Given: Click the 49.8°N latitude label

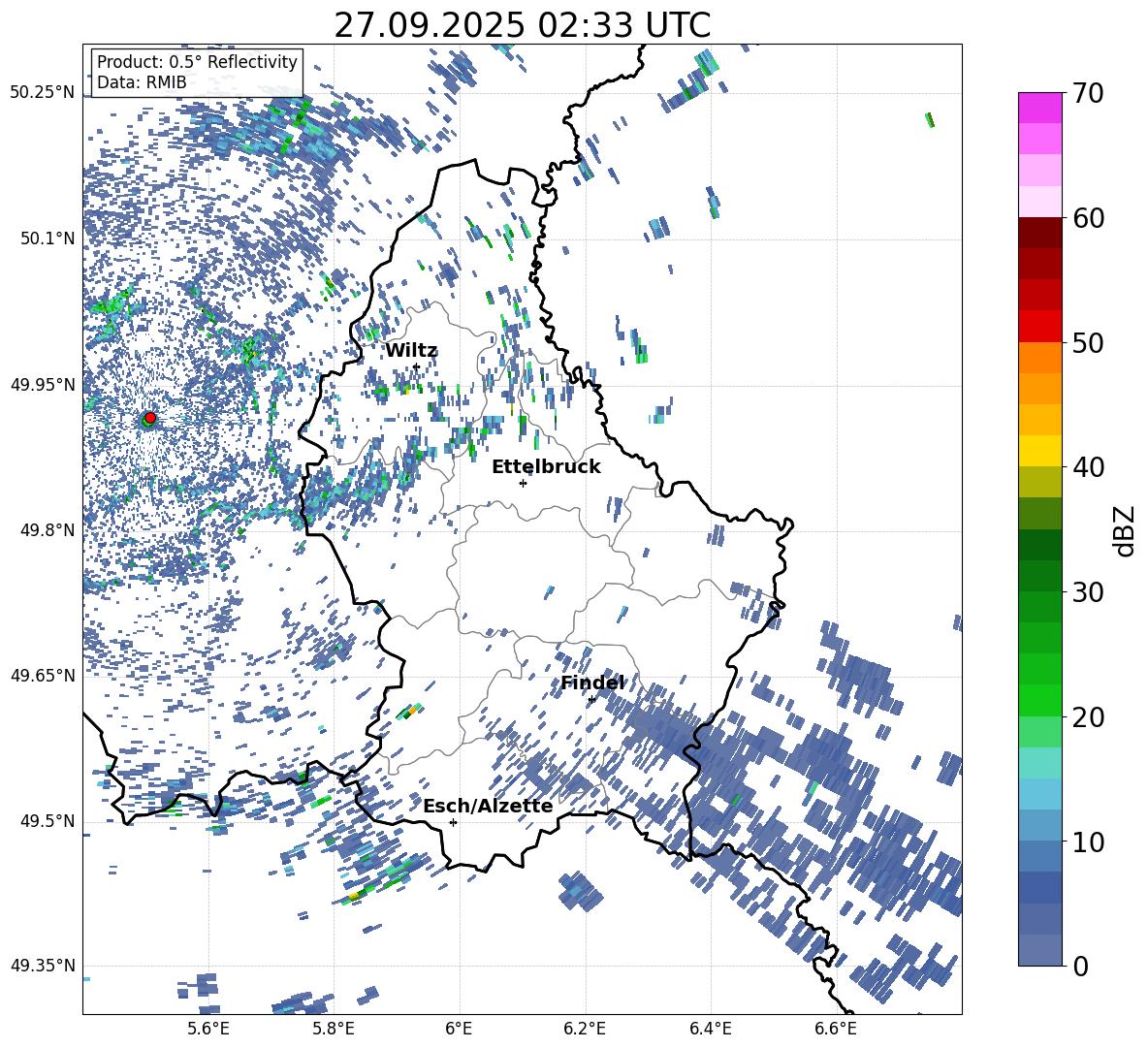Looking at the screenshot, I should coord(47,530).
